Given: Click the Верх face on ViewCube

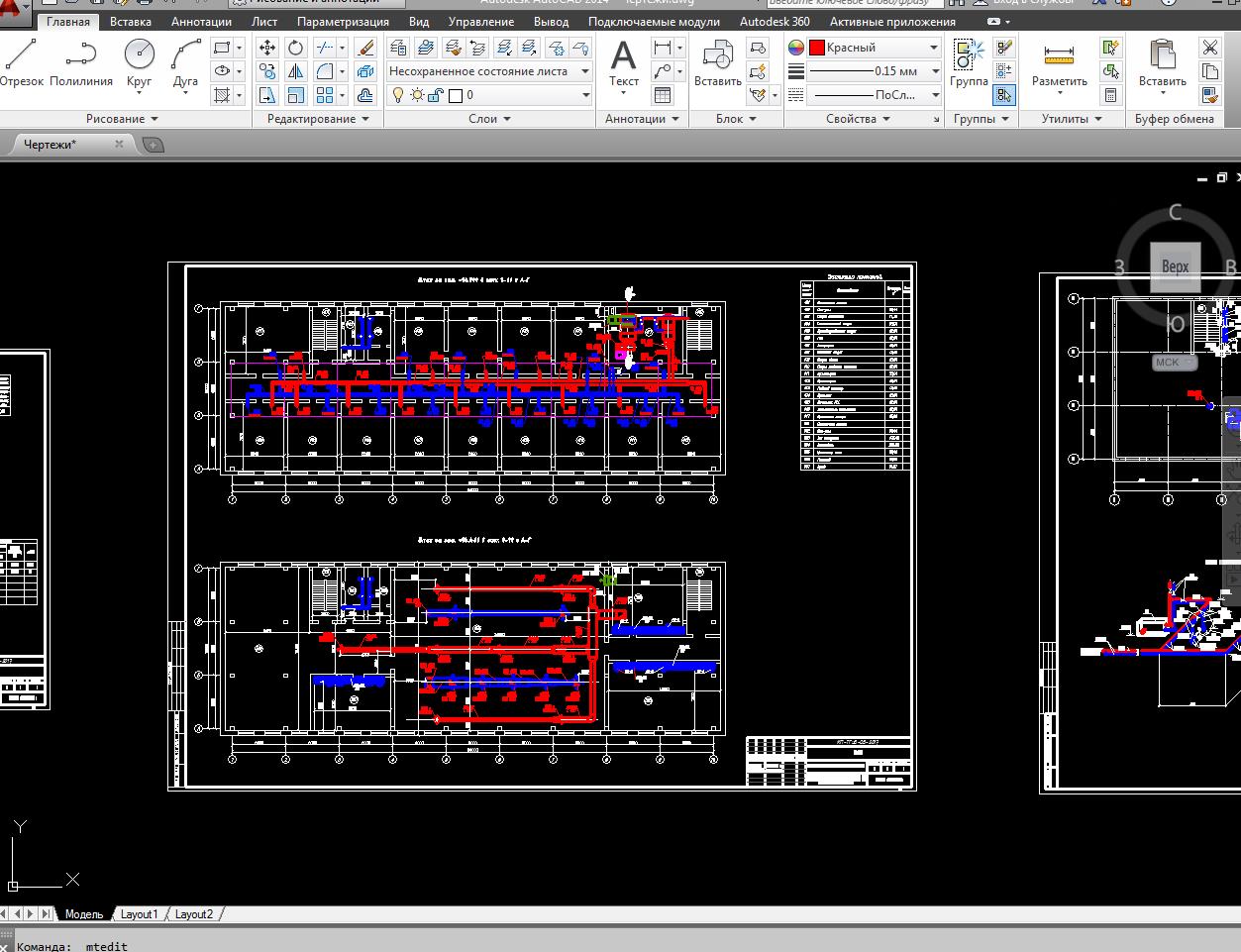Looking at the screenshot, I should [x=1175, y=266].
